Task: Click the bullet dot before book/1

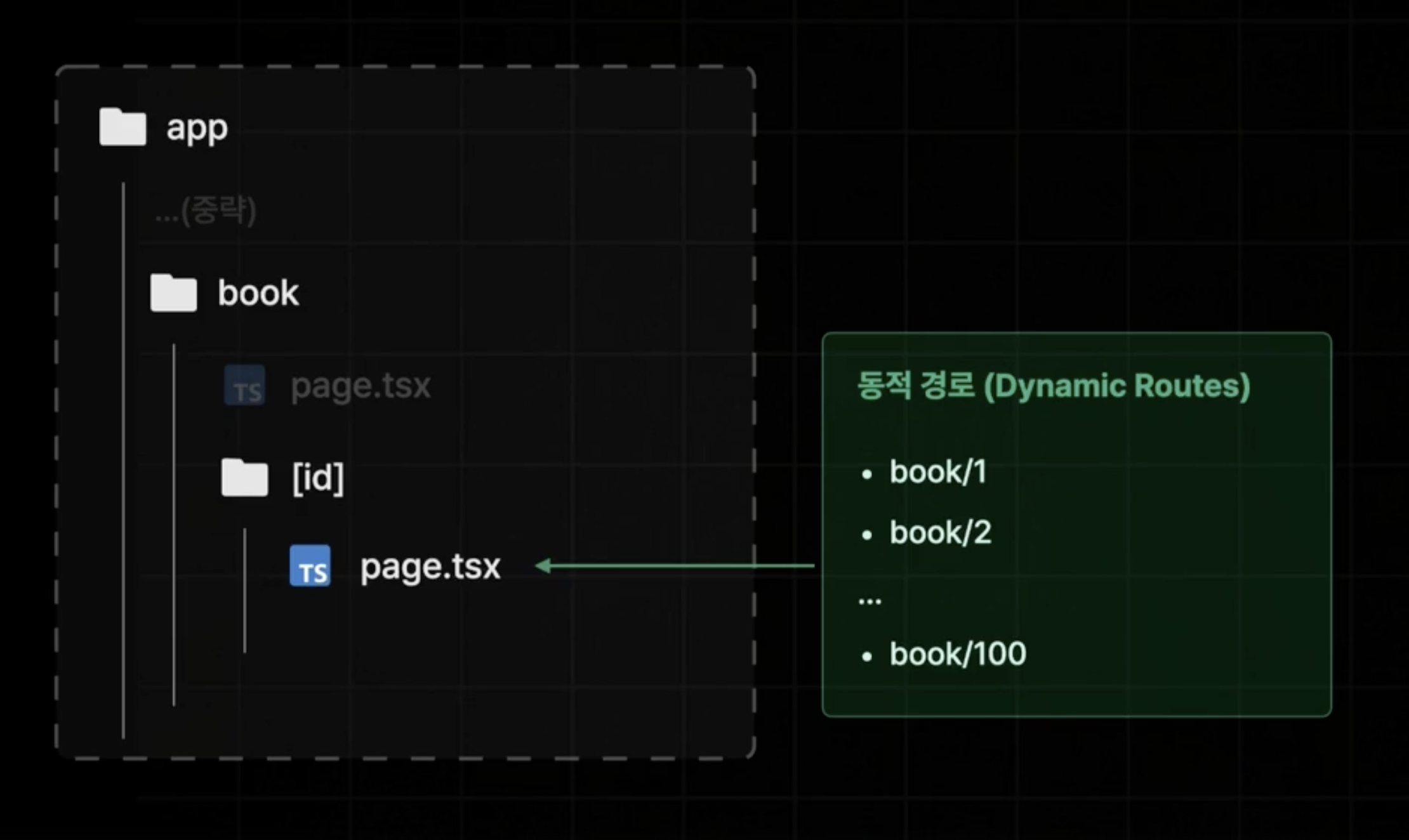Action: (867, 474)
